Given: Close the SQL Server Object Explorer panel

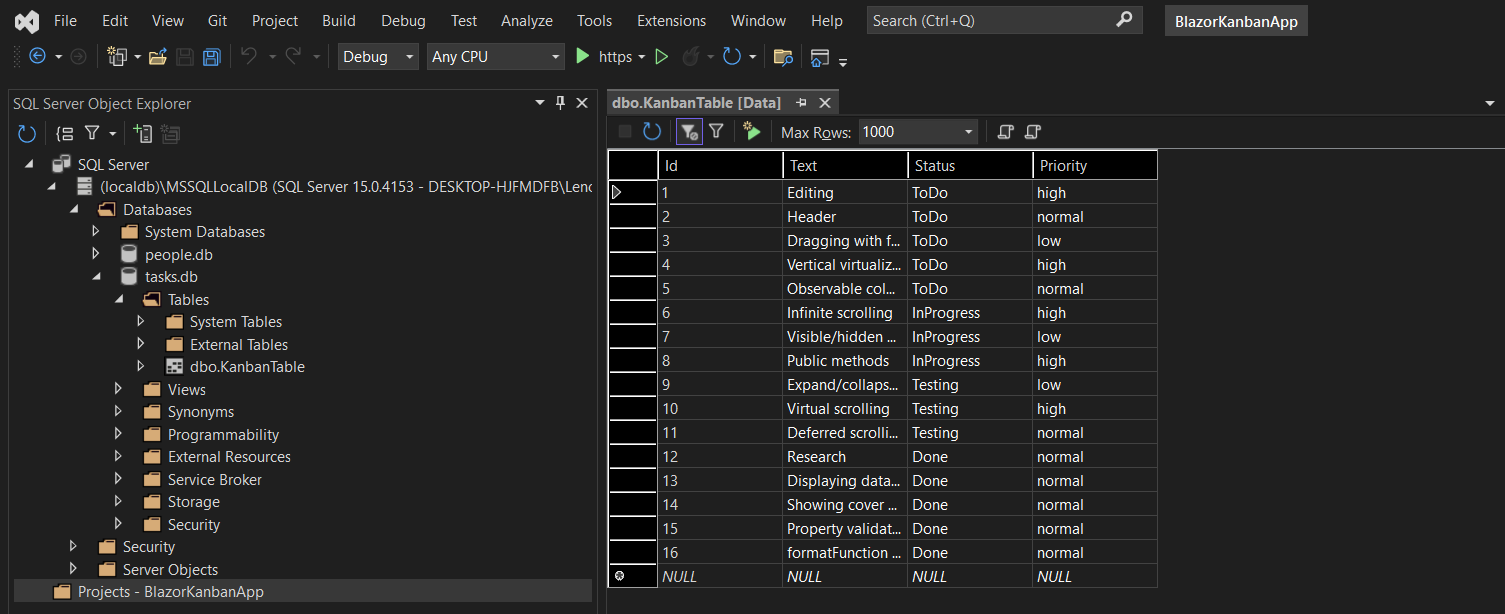Looking at the screenshot, I should click(x=582, y=103).
